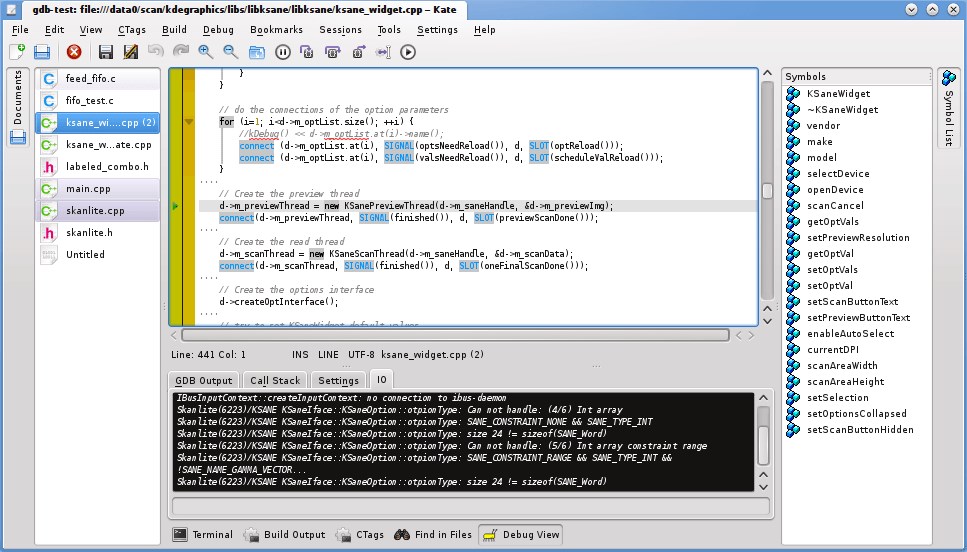This screenshot has height=552, width=967.
Task: Click the Zoom Out magnifier icon
Action: 231,52
